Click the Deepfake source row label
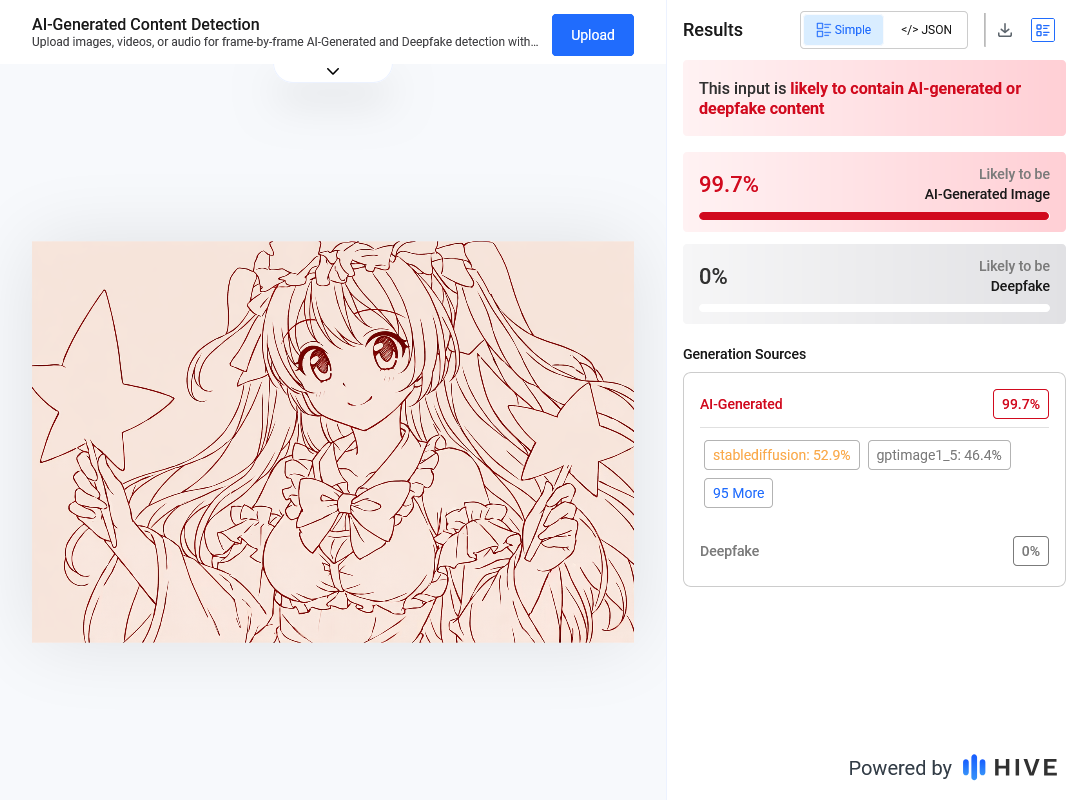This screenshot has height=800, width=1082. (x=729, y=551)
